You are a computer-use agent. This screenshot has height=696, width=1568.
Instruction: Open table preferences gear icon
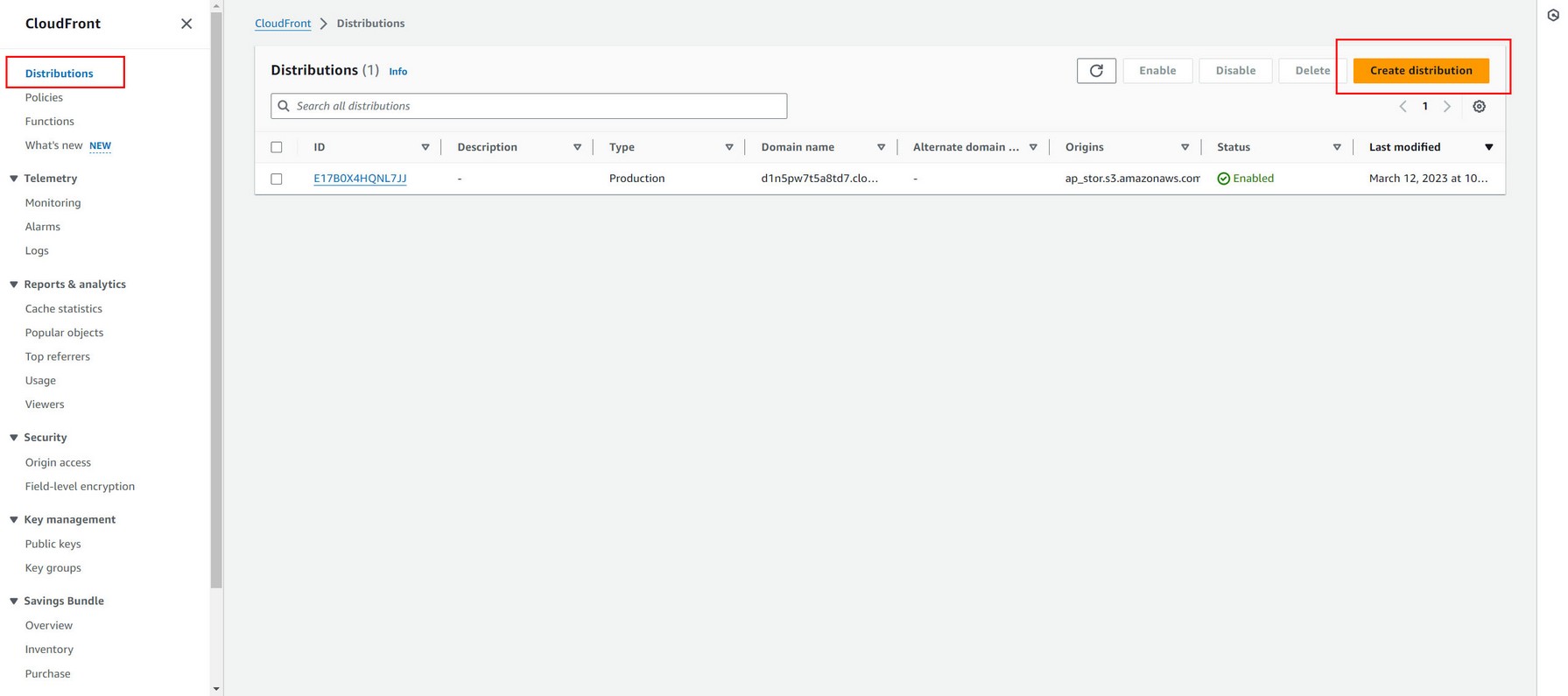click(1479, 107)
